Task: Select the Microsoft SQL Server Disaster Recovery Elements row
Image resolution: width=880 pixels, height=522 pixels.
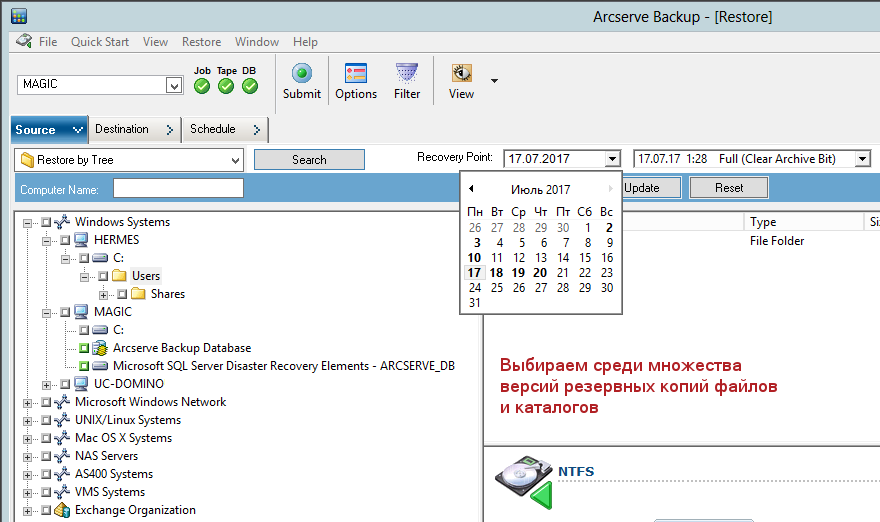Action: tap(283, 366)
